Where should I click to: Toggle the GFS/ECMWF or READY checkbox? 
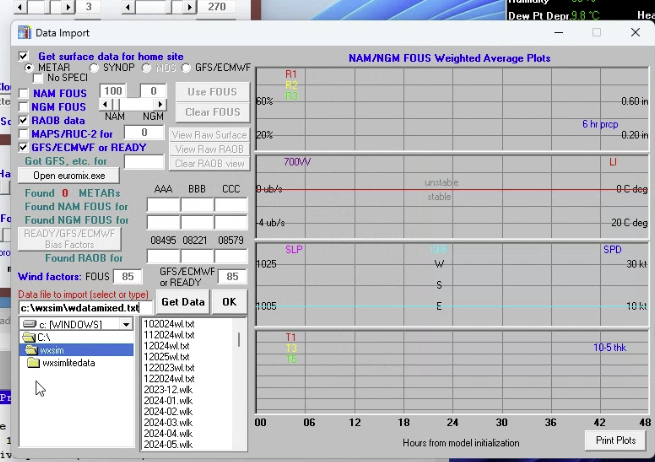pyautogui.click(x=23, y=147)
